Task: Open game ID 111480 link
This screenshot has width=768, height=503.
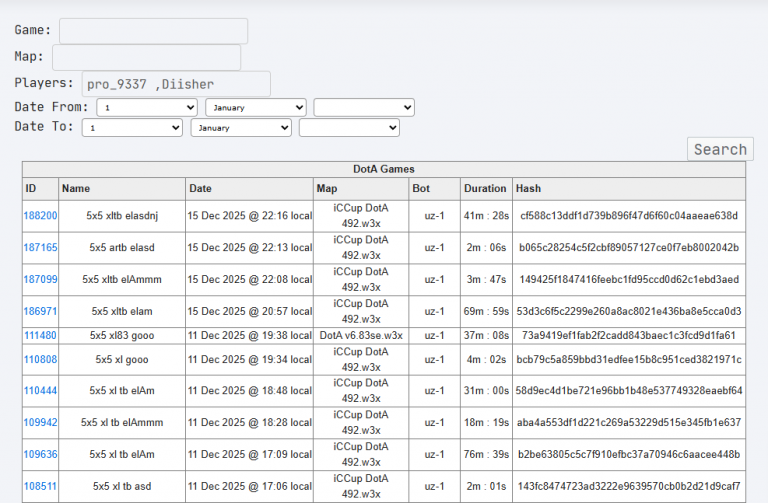Action: [40, 335]
